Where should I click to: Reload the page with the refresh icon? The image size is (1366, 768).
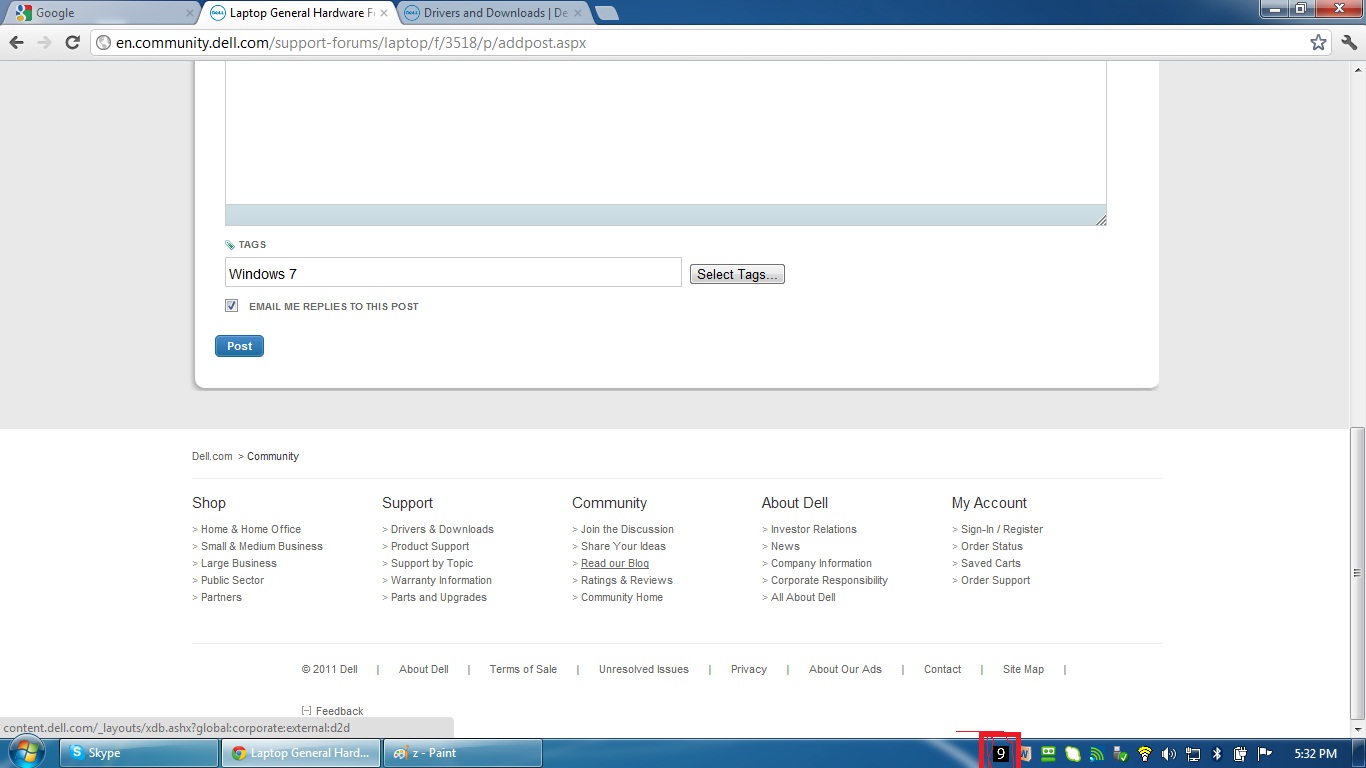pos(72,42)
